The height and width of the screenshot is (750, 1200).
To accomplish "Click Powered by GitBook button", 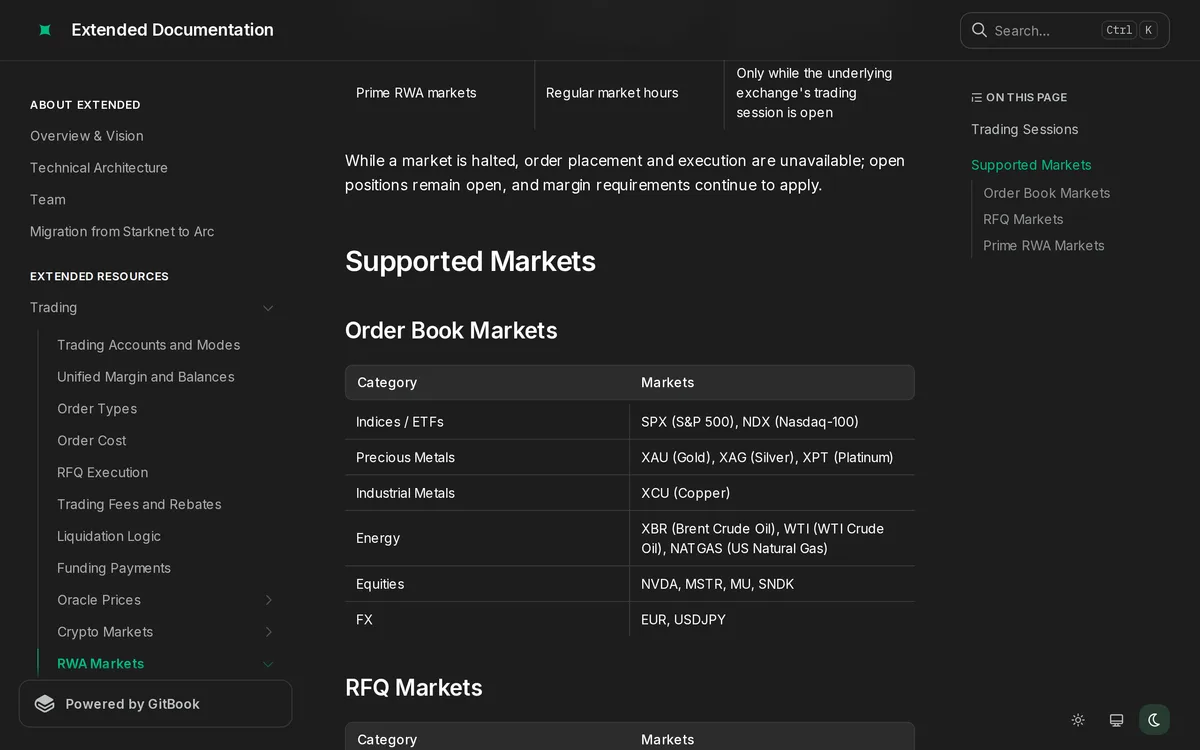I will (x=156, y=704).
